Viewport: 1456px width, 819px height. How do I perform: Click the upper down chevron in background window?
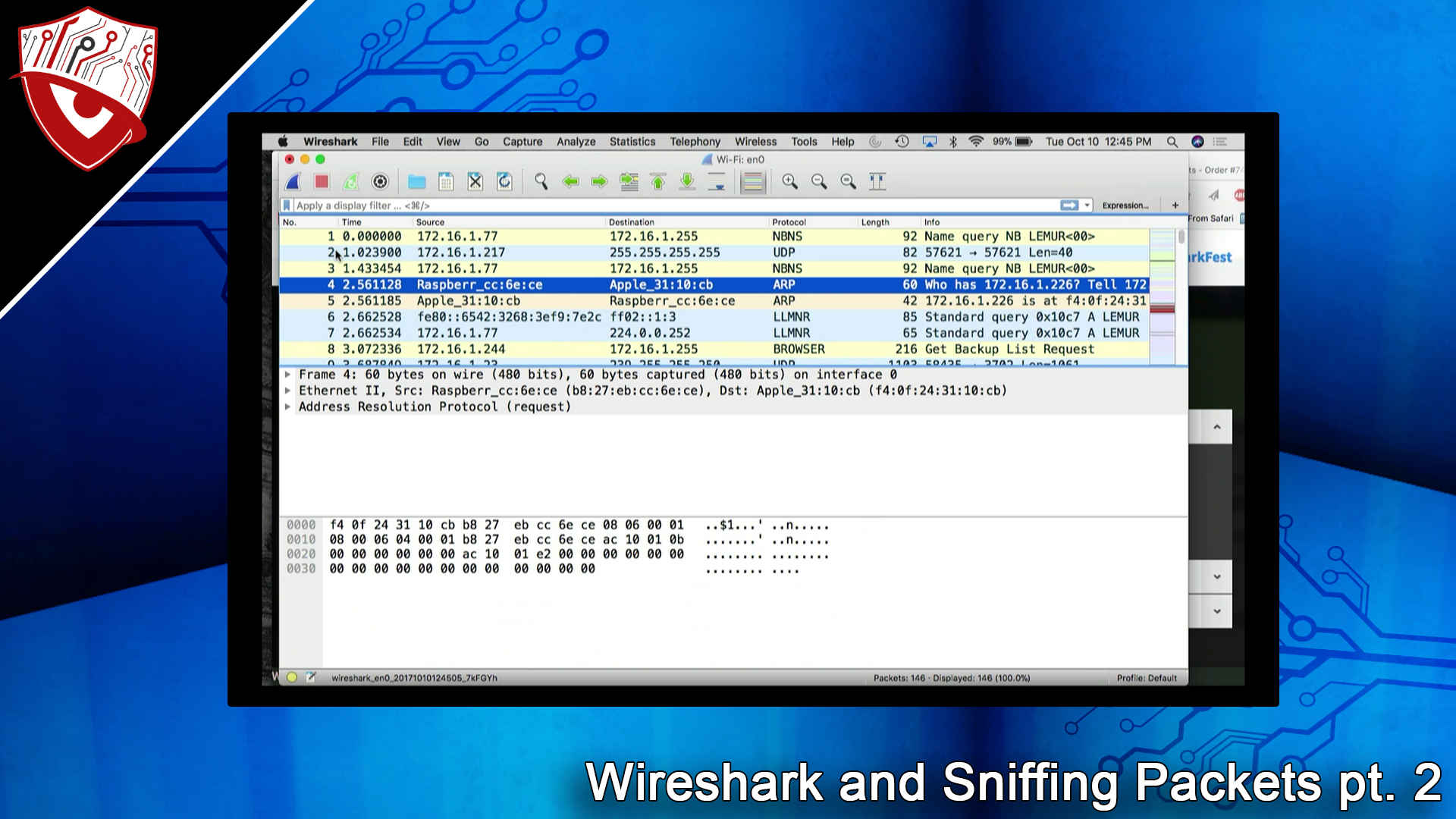pos(1217,576)
